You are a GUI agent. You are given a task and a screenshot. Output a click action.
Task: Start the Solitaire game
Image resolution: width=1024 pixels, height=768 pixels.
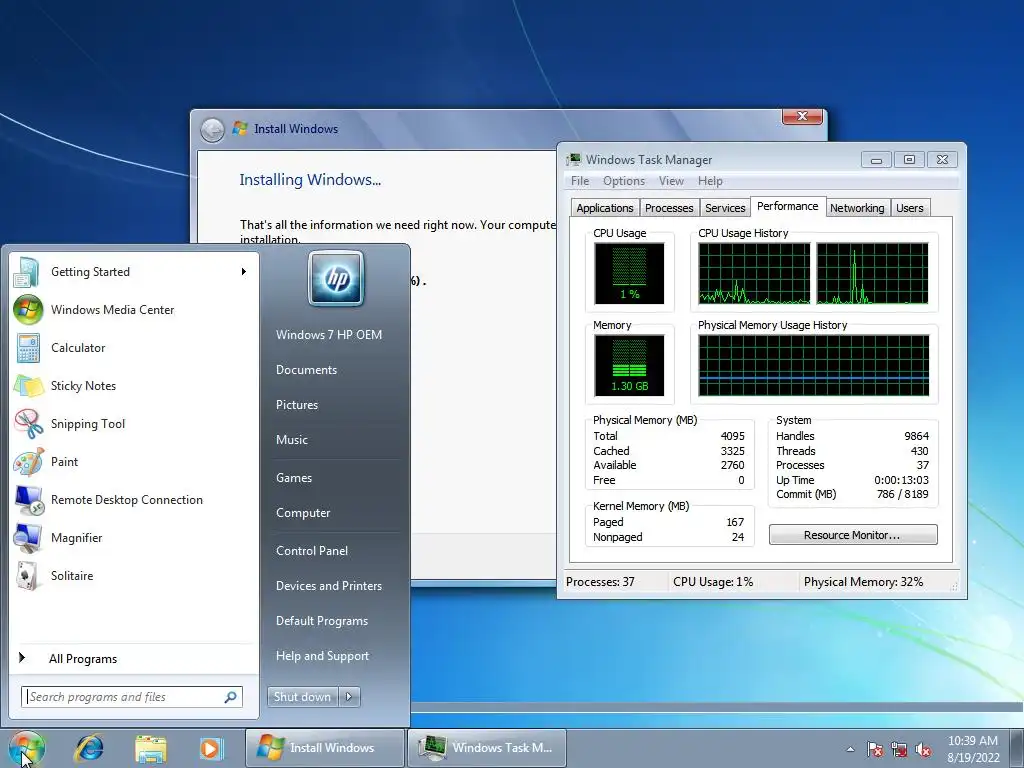point(134,575)
